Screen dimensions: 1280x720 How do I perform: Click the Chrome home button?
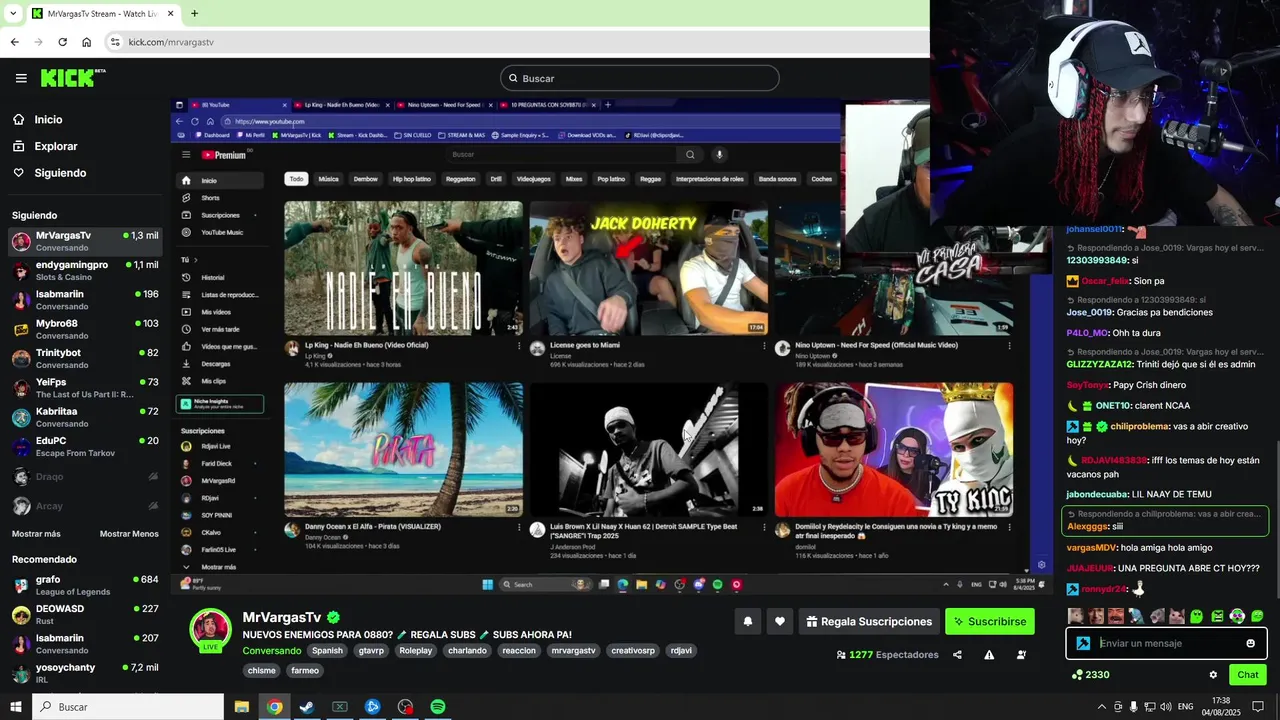click(x=87, y=42)
